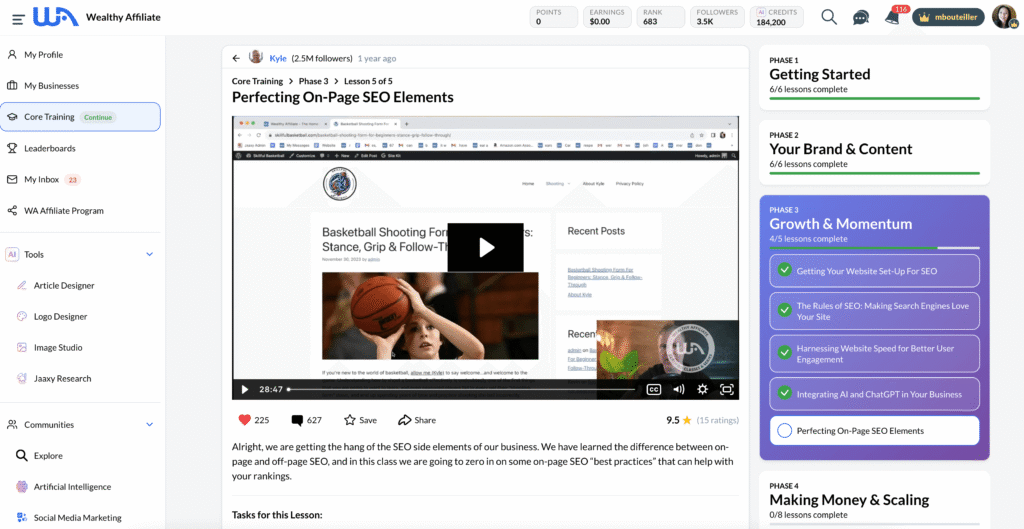Toggle fullscreen on the video player
Screen dimensions: 1024x529
pyautogui.click(x=727, y=389)
